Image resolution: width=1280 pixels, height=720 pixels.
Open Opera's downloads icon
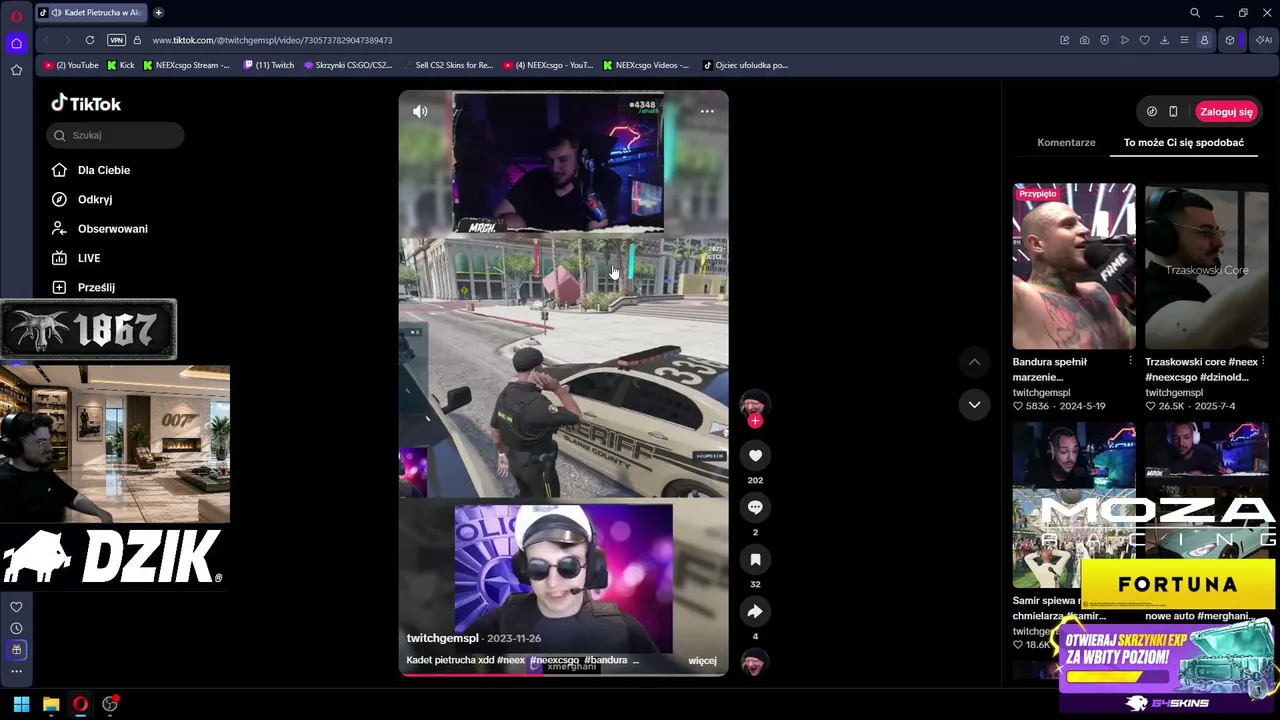(1165, 40)
